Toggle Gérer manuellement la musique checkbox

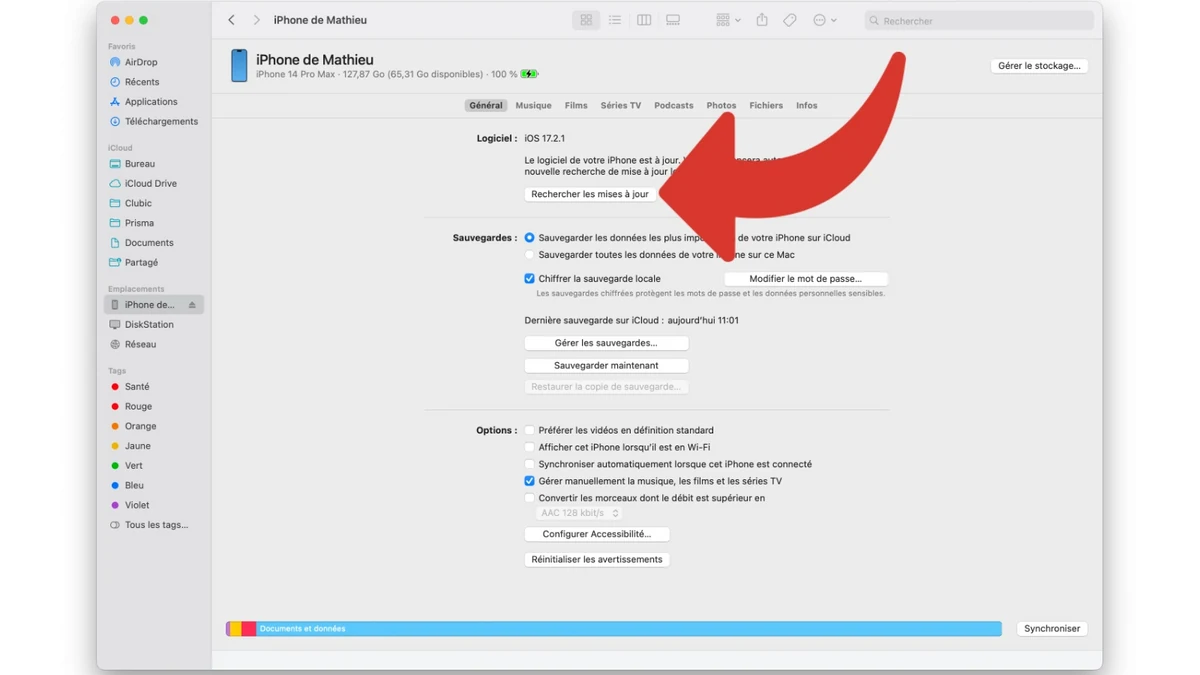tap(530, 481)
